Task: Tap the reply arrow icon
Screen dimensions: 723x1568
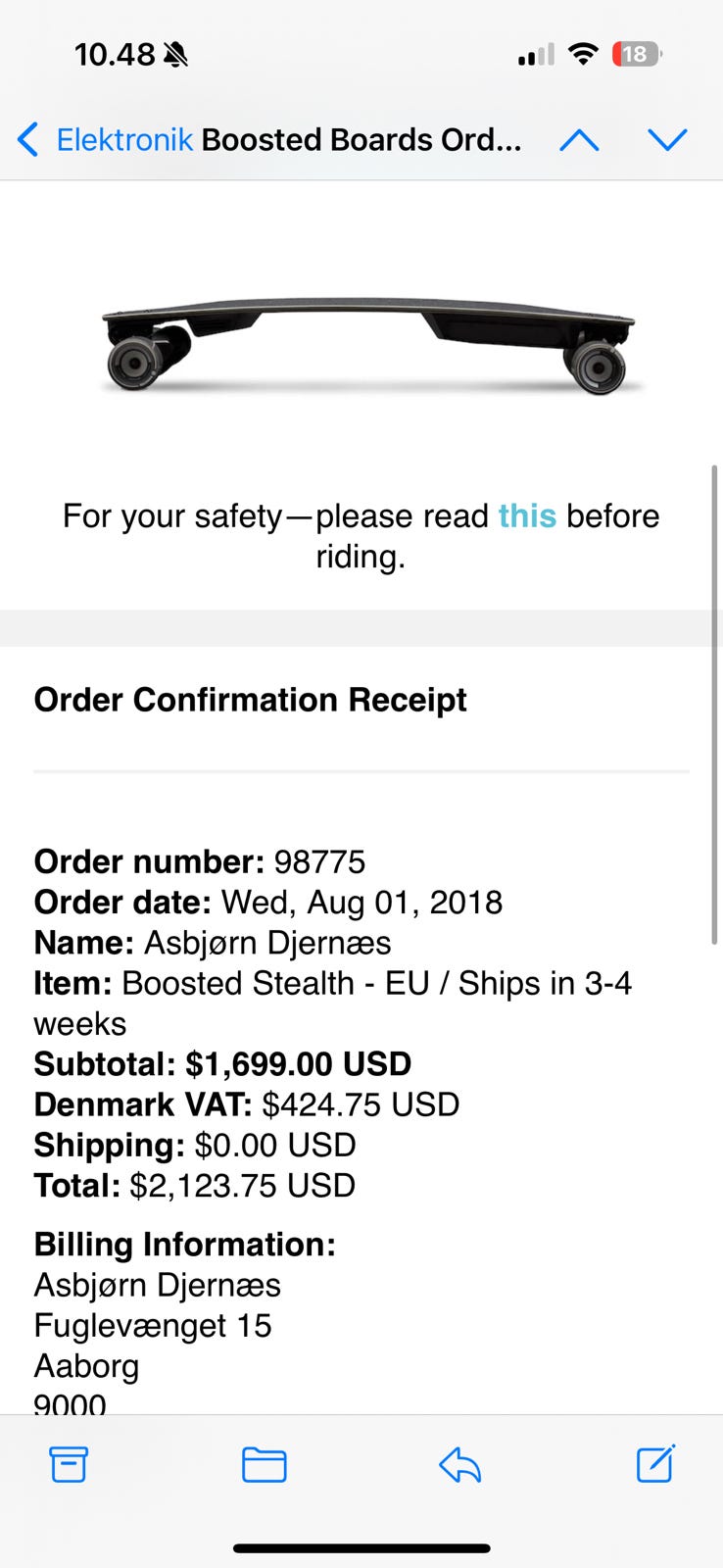Action: tap(459, 1464)
